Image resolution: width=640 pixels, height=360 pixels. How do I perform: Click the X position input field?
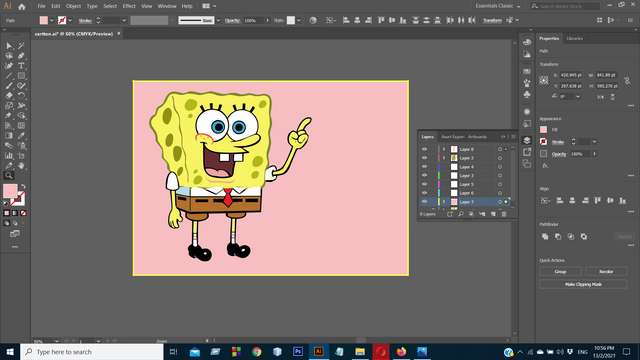[571, 75]
